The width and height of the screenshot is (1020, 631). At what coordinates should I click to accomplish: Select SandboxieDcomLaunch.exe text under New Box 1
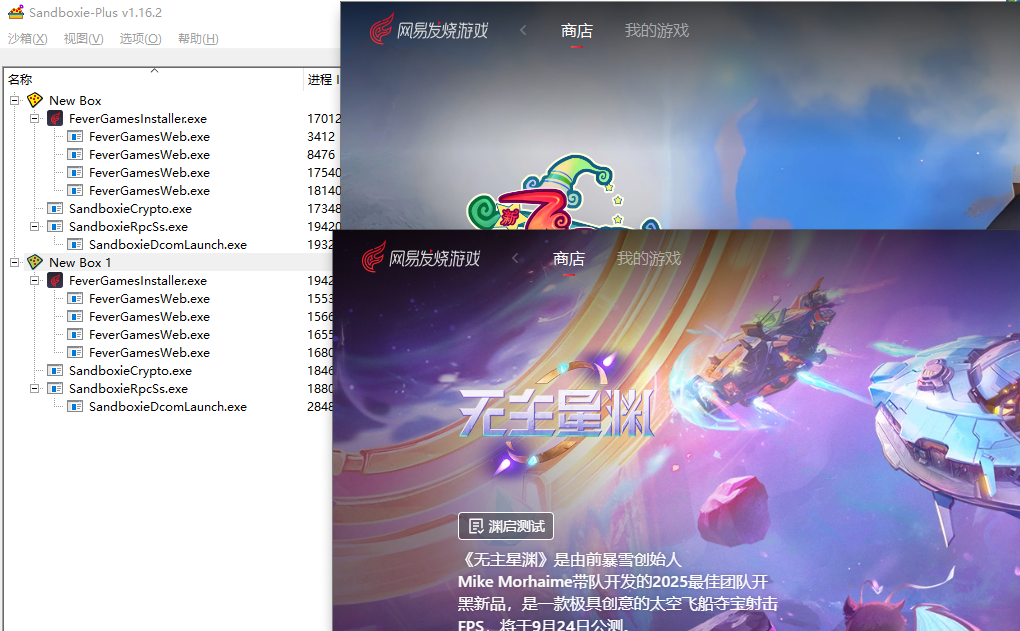pyautogui.click(x=168, y=407)
